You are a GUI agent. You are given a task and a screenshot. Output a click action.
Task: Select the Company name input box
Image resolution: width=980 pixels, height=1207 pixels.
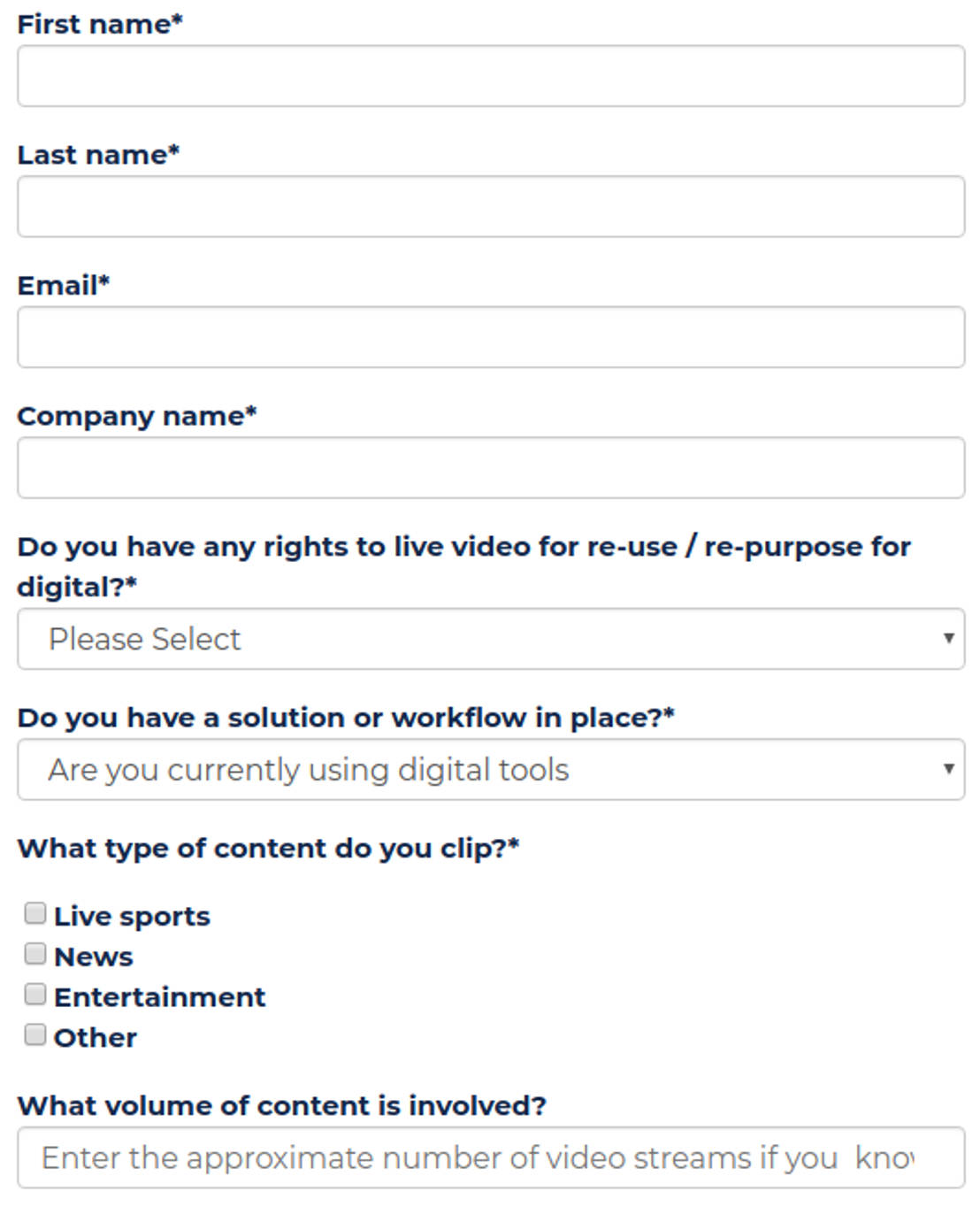[x=490, y=467]
